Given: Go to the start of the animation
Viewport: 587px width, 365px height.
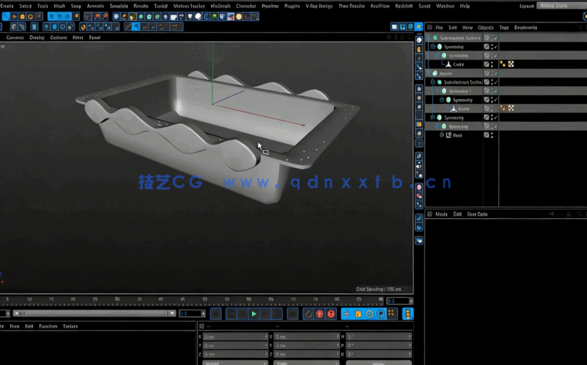Looking at the screenshot, I should coord(215,314).
